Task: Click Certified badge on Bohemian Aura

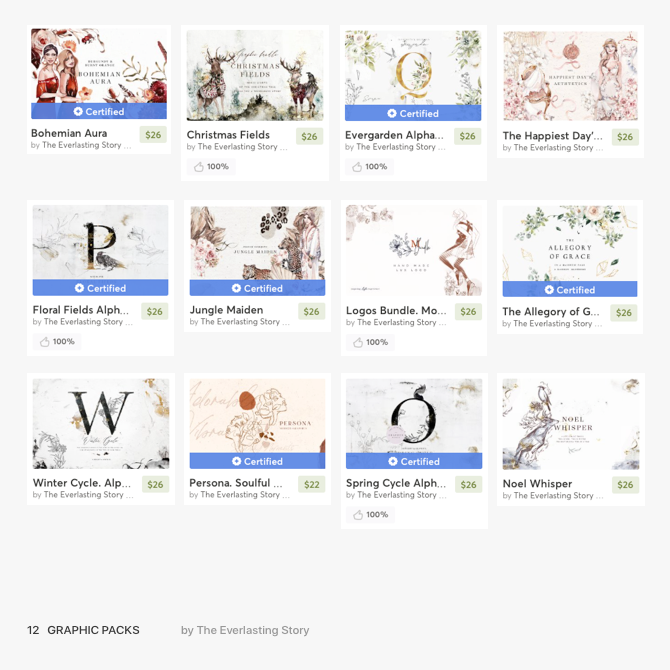Action: click(x=99, y=112)
